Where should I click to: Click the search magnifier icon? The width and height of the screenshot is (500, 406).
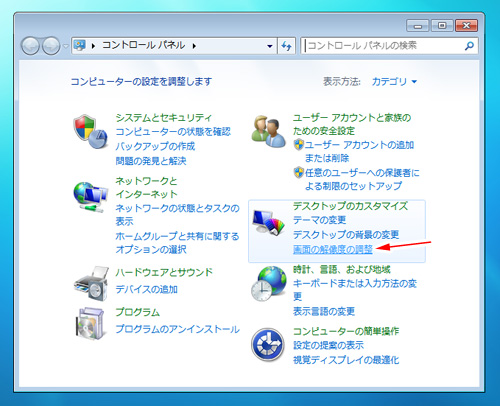[x=469, y=46]
